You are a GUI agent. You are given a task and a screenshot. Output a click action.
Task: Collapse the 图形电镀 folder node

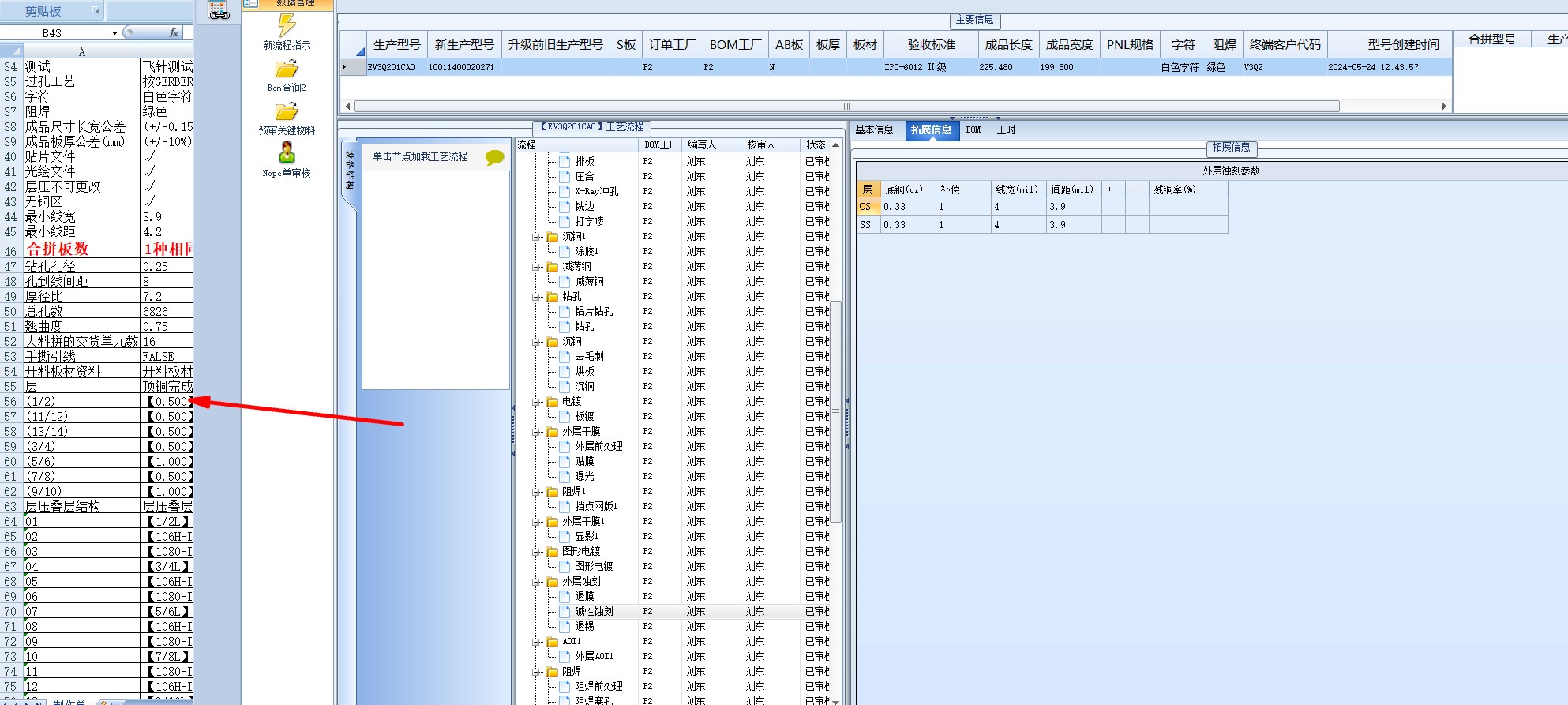tap(536, 552)
